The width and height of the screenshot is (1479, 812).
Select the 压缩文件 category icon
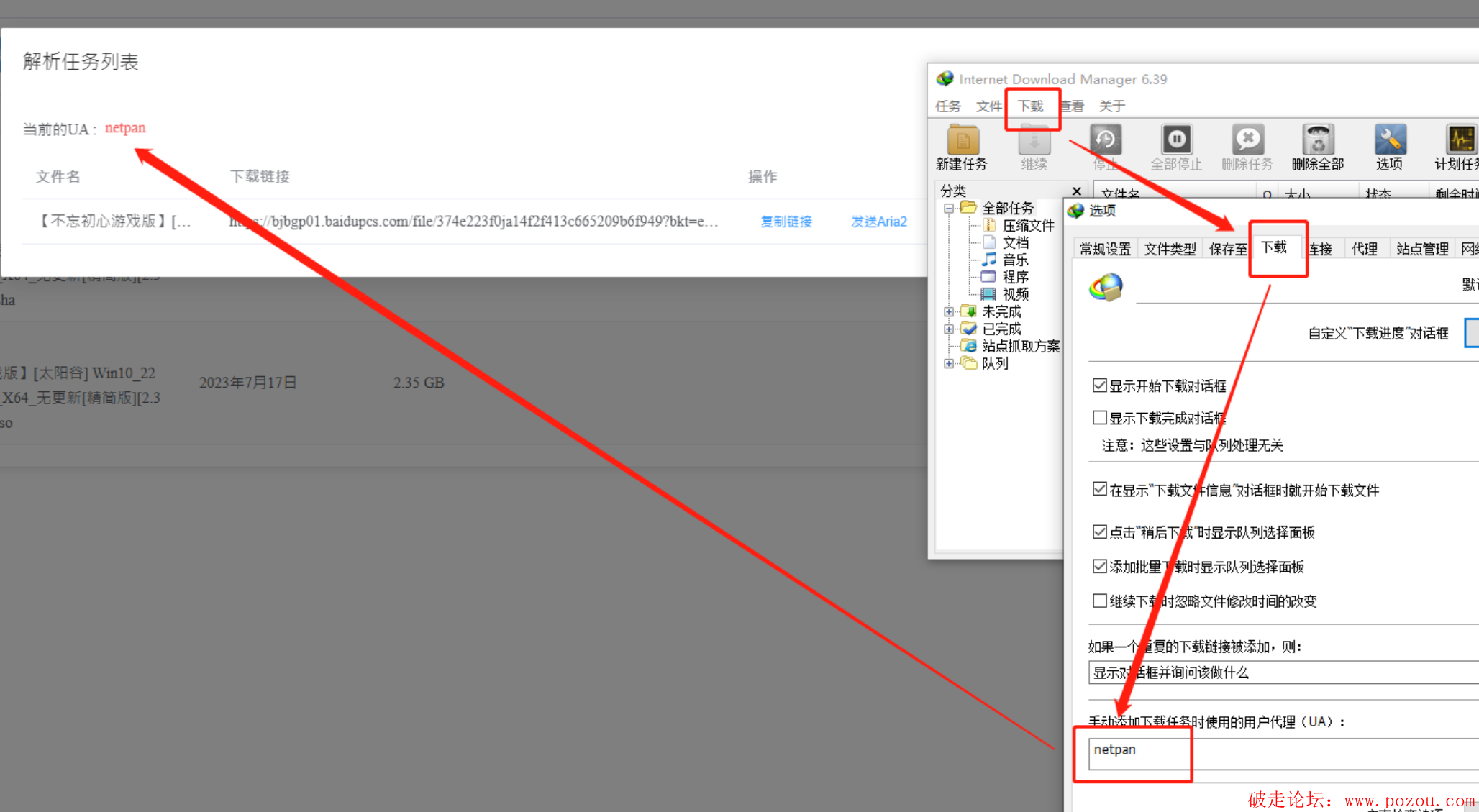point(990,225)
